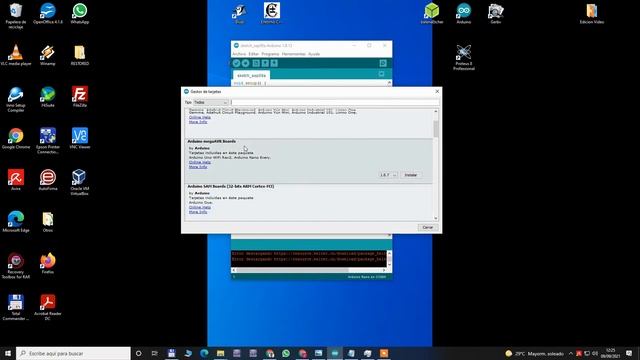Click the Upload arrow button in Arduino toolbar

pyautogui.click(x=245, y=63)
